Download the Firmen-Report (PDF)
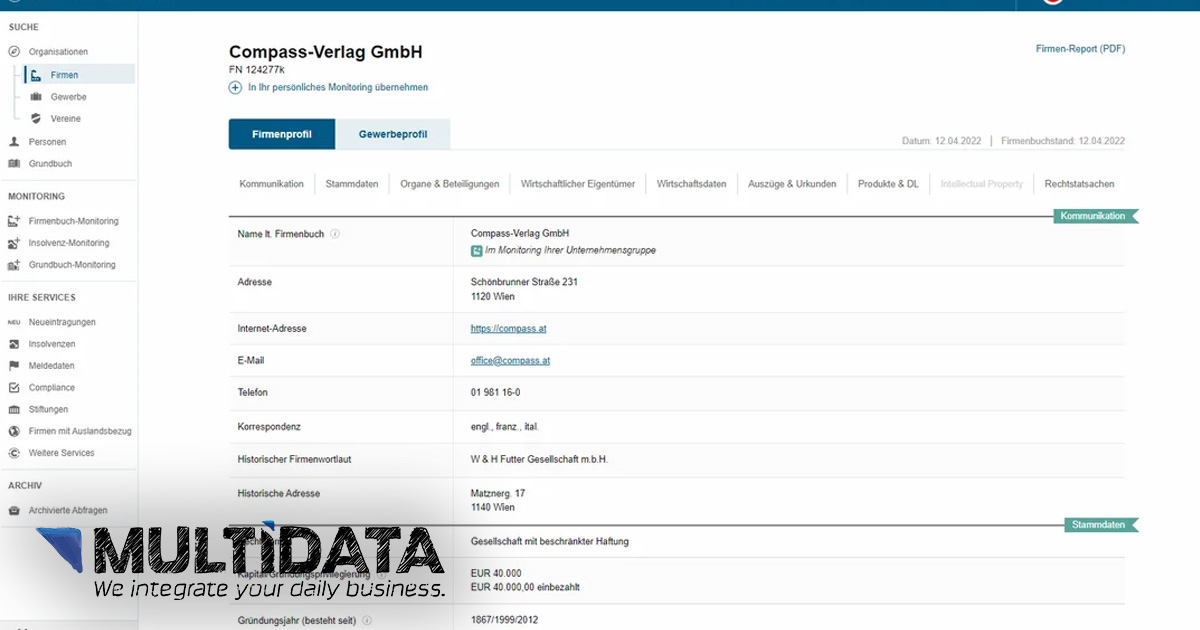The height and width of the screenshot is (630, 1200). (1080, 49)
